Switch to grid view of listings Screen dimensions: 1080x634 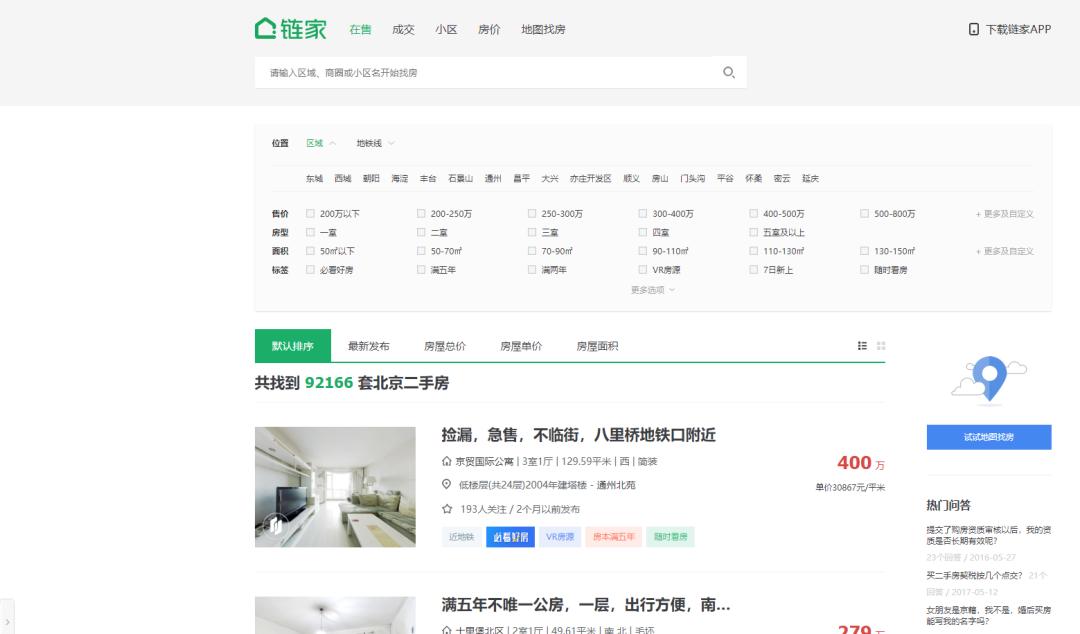tap(881, 344)
